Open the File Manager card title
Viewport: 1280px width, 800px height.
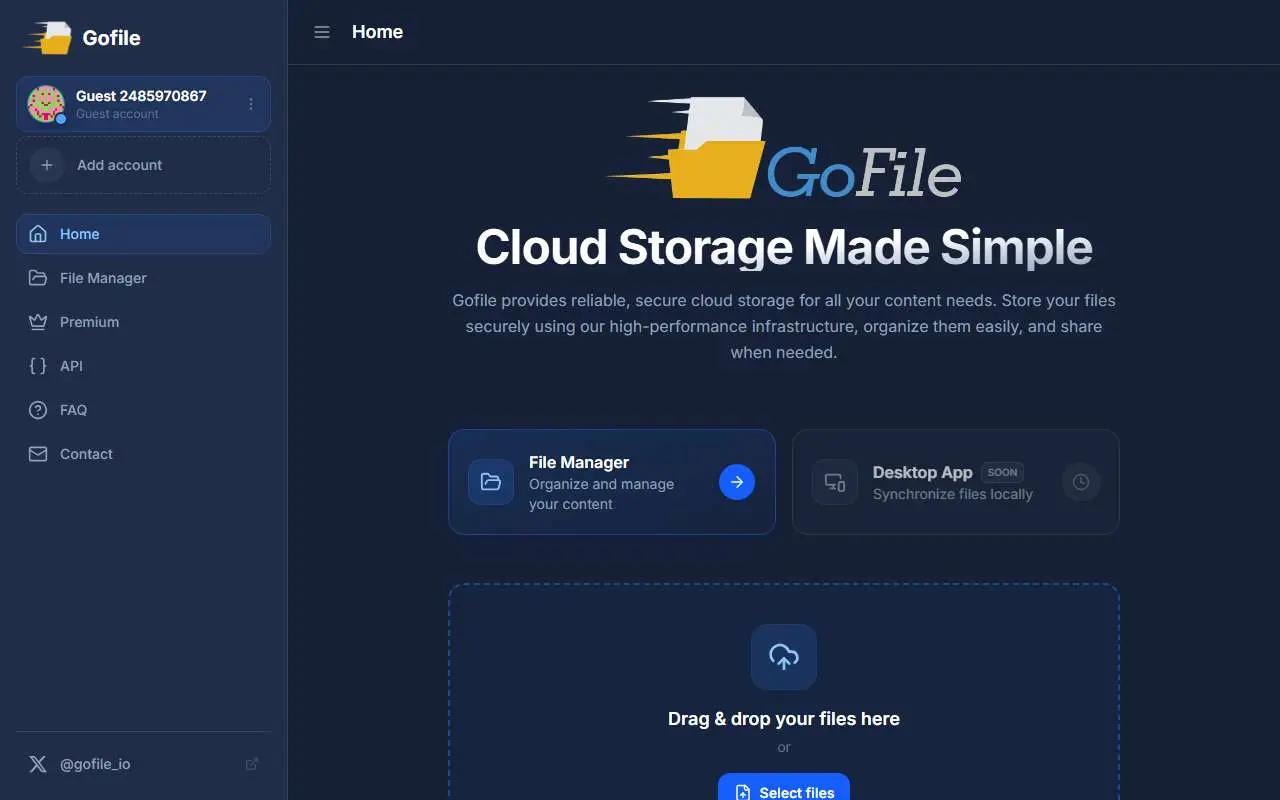coord(579,462)
